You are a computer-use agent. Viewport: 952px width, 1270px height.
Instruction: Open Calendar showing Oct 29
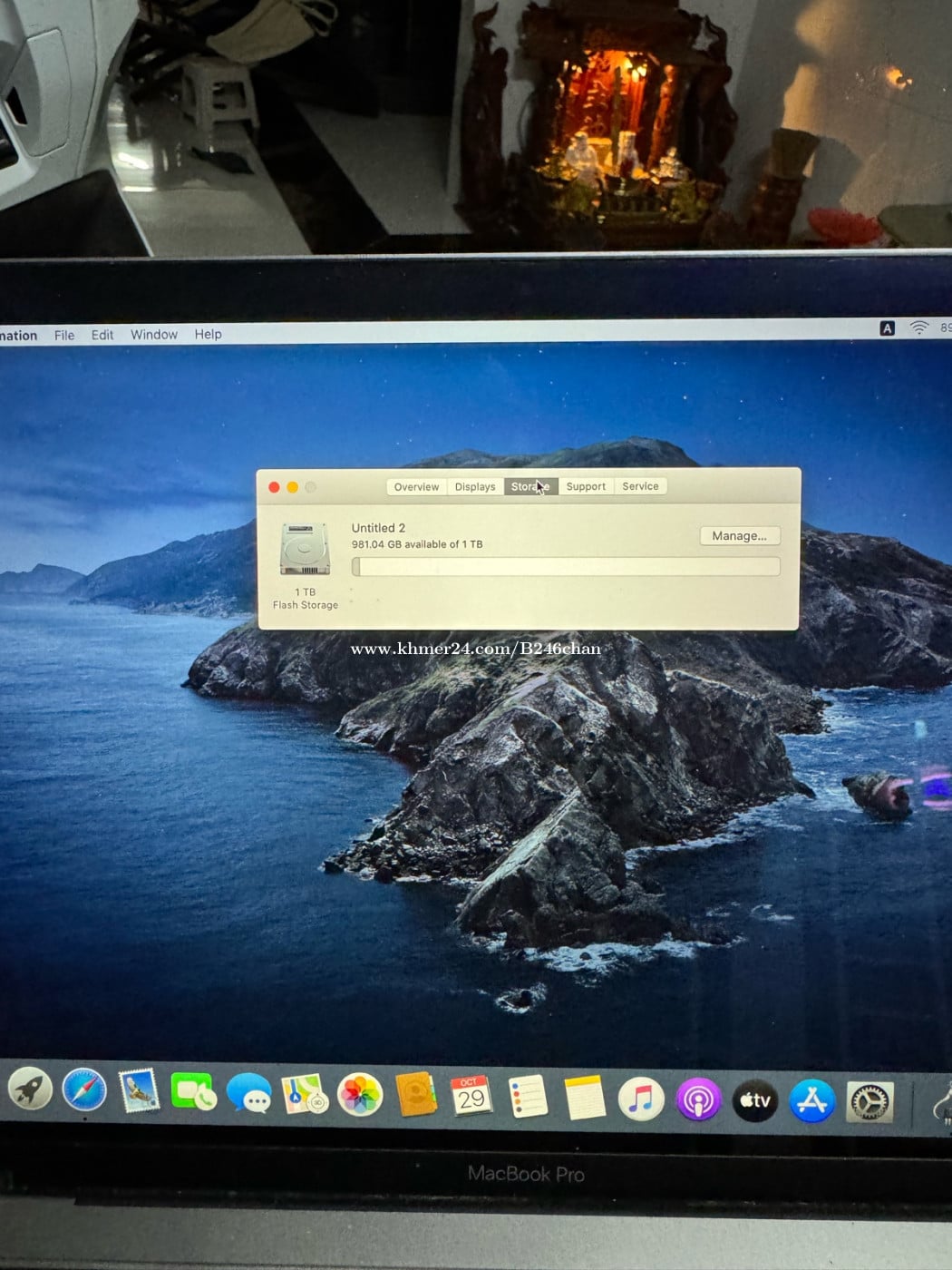[471, 1097]
